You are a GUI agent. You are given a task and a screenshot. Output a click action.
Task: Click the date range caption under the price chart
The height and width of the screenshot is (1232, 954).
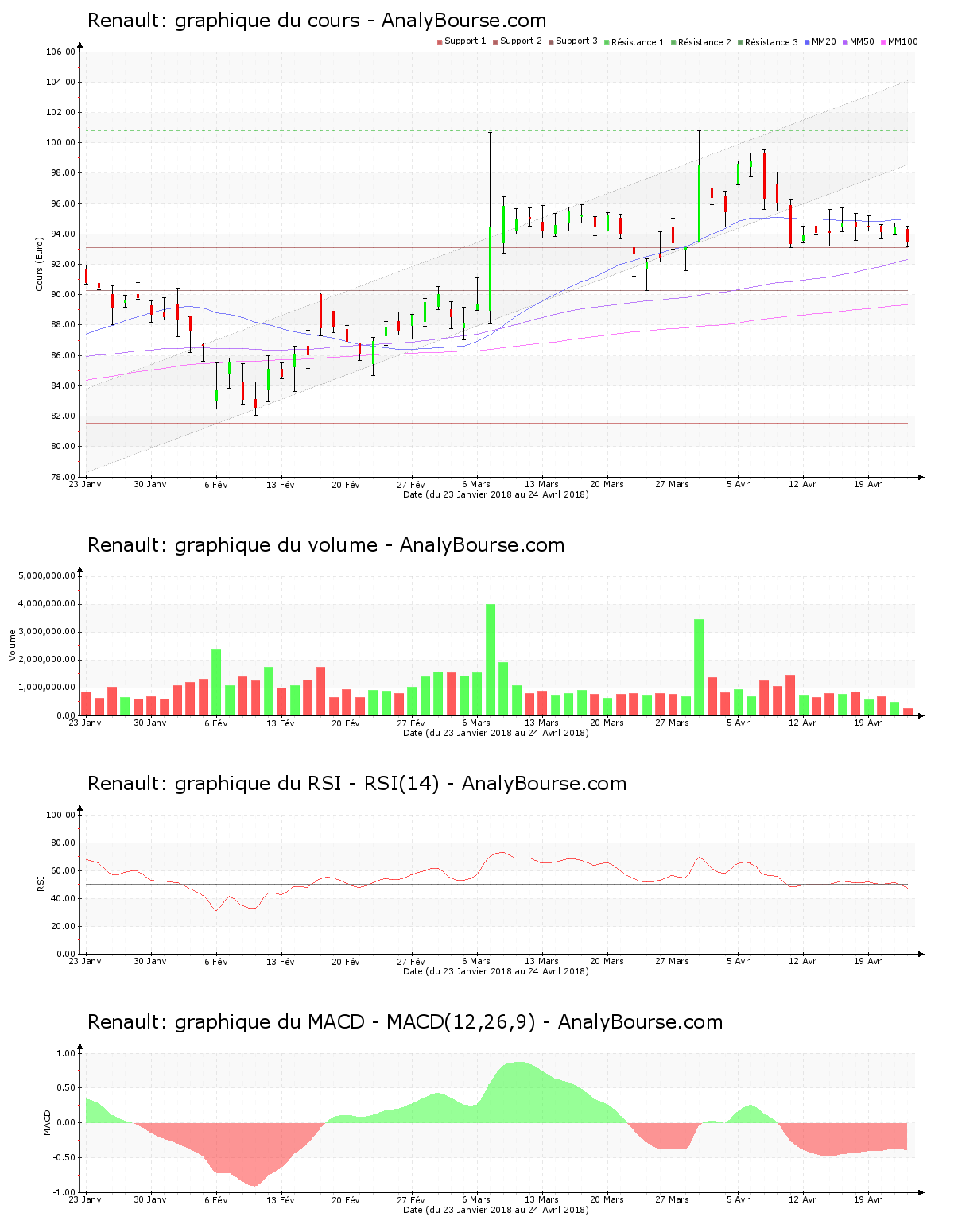click(x=496, y=494)
